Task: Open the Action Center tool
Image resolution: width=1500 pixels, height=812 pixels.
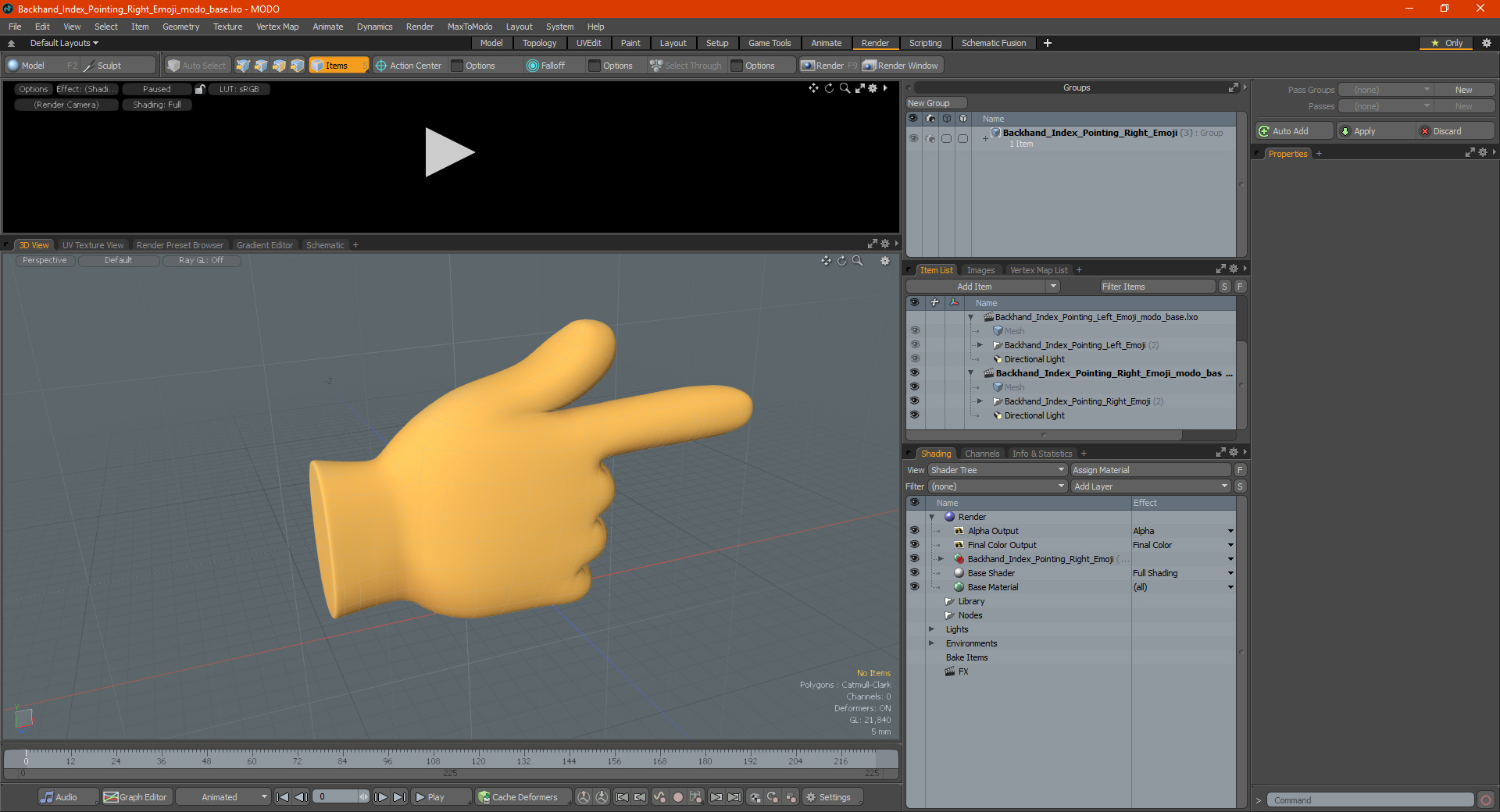Action: 409,66
